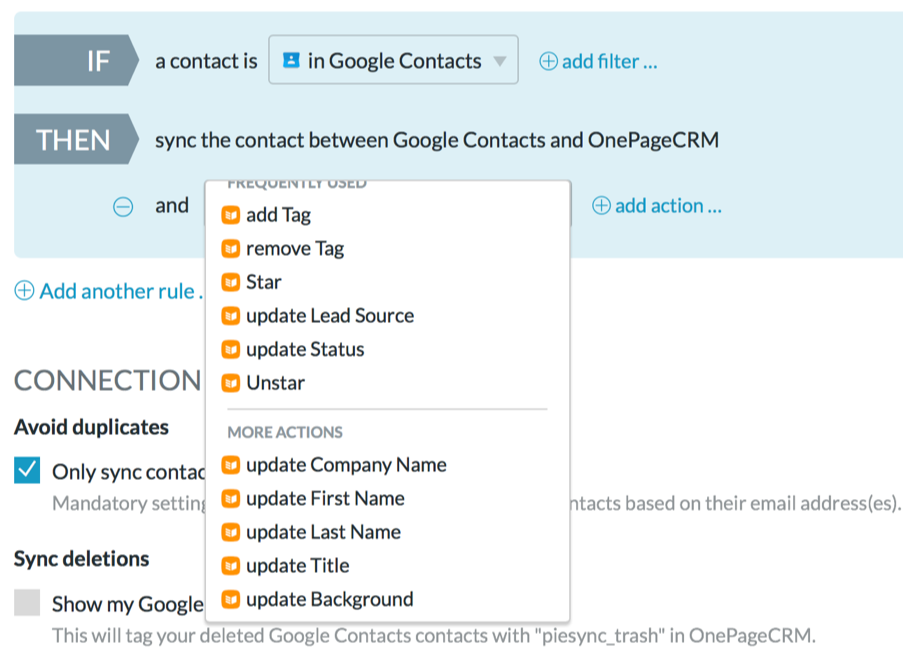Click the dropdown arrow in Google Contacts selector

[500, 61]
